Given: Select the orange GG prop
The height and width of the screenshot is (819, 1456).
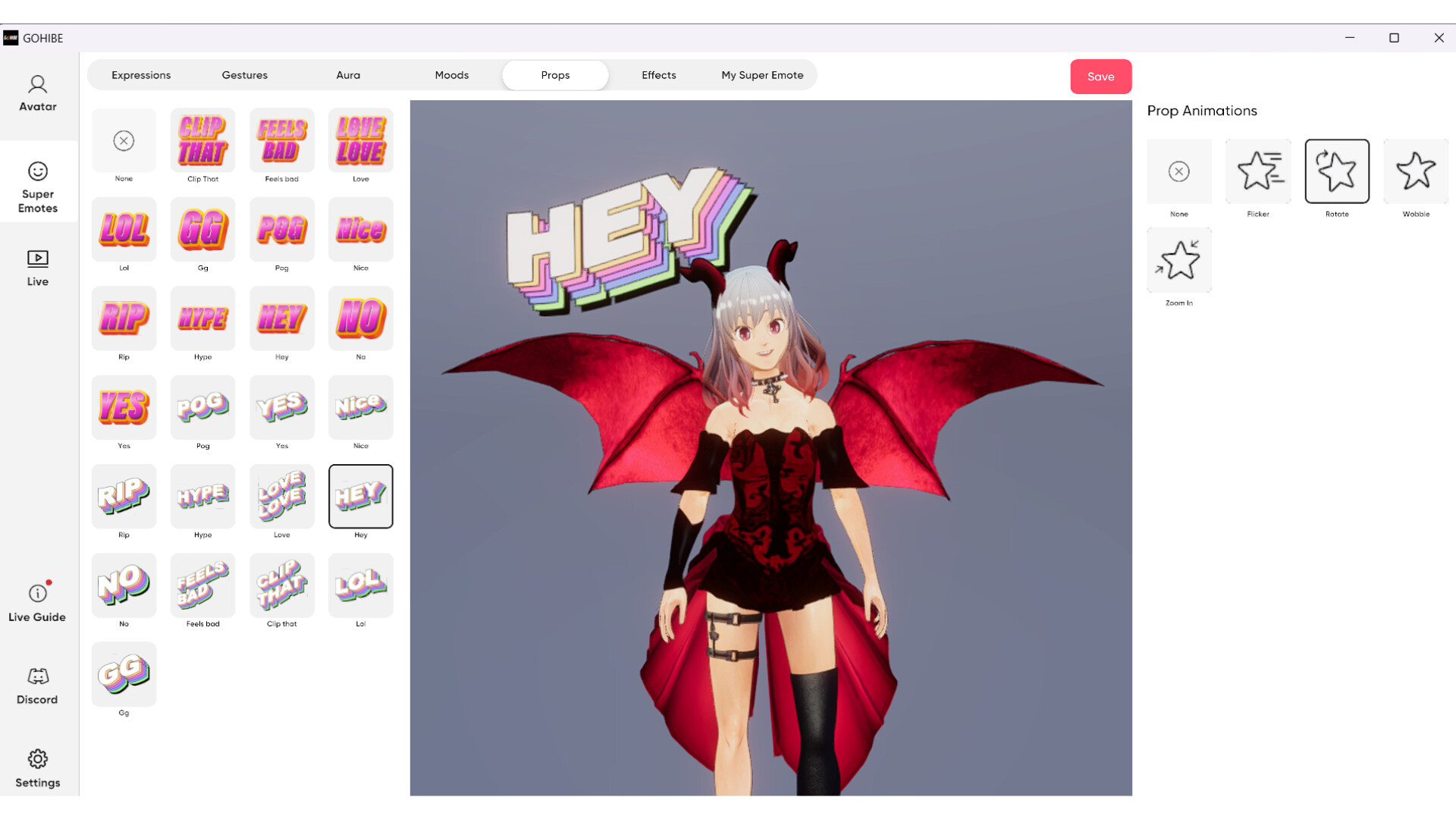Looking at the screenshot, I should coord(202,230).
